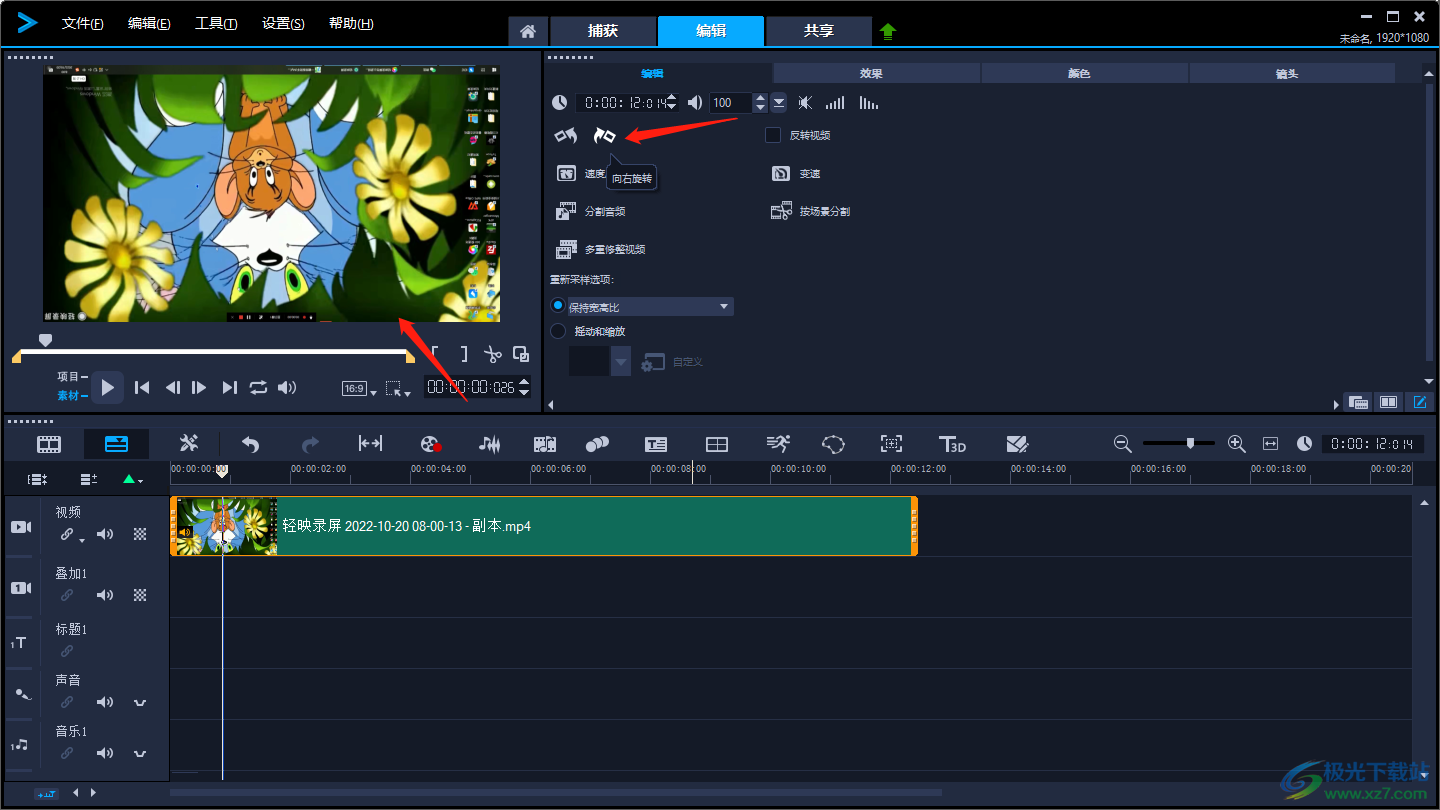The image size is (1440, 810).
Task: Play the preview video
Action: coord(108,387)
